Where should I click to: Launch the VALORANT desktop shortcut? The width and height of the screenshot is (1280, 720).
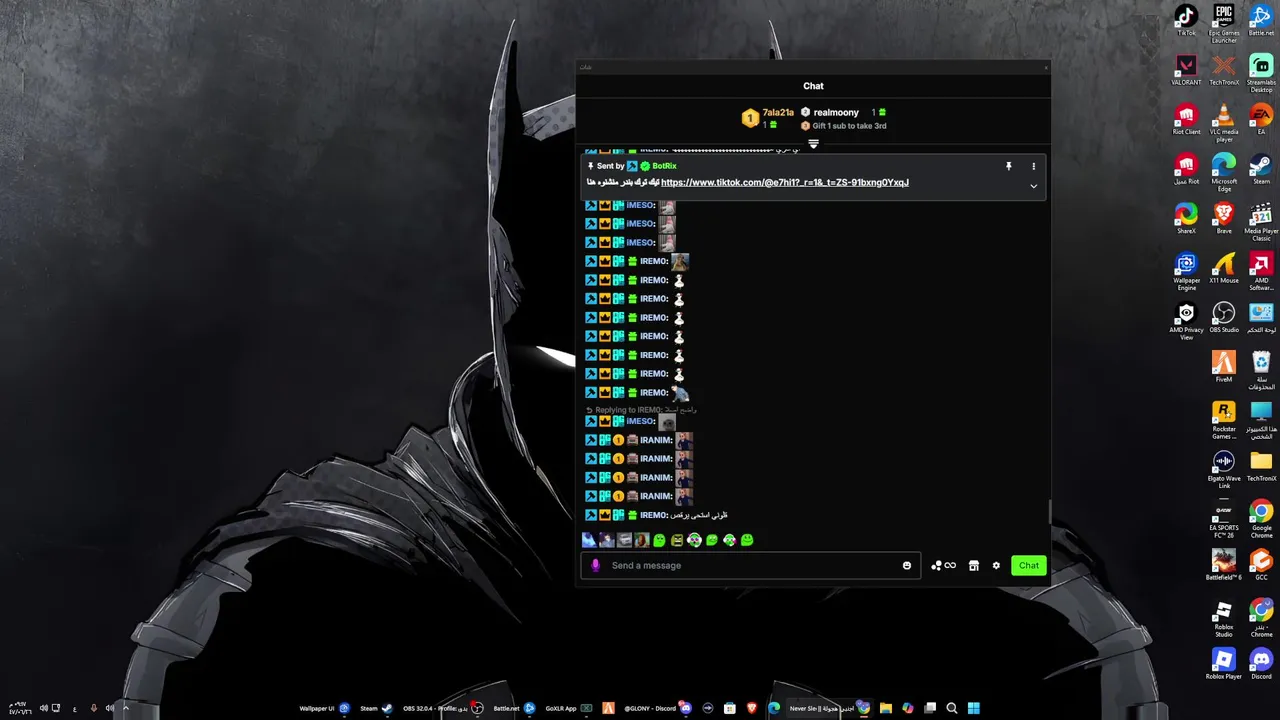(1186, 70)
